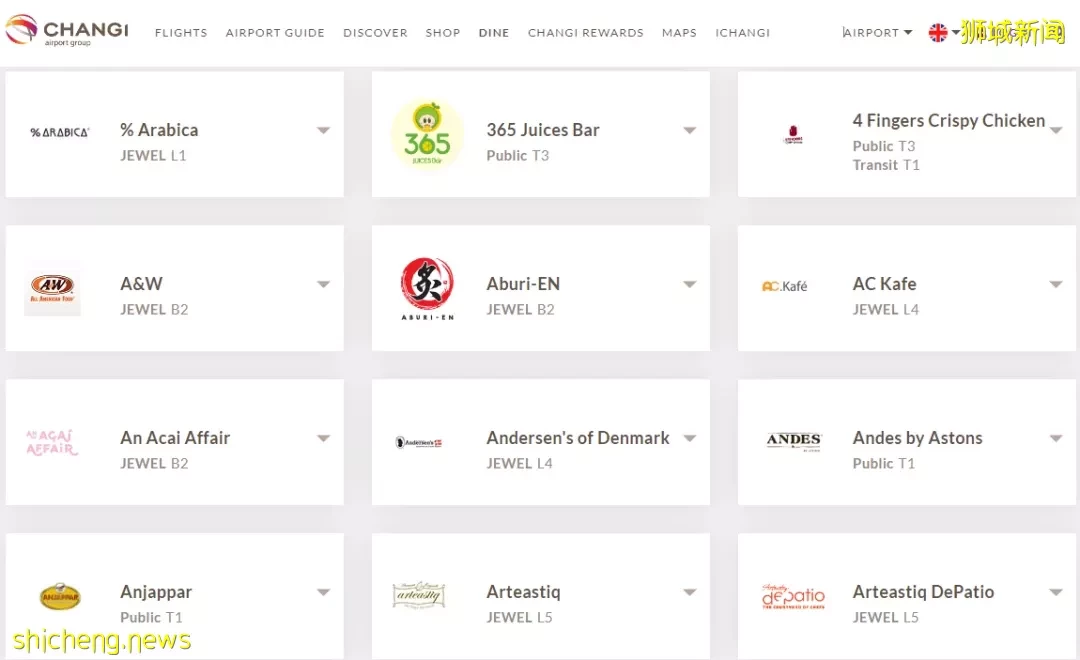Image resolution: width=1080 pixels, height=660 pixels.
Task: Open the A&W listing title
Action: (x=141, y=284)
